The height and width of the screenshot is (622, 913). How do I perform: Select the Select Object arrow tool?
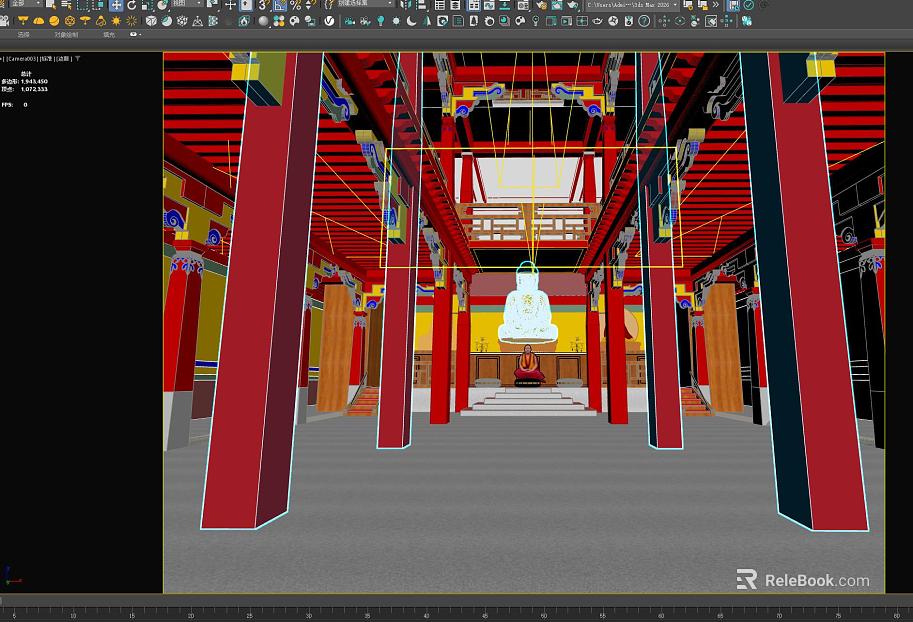(51, 5)
